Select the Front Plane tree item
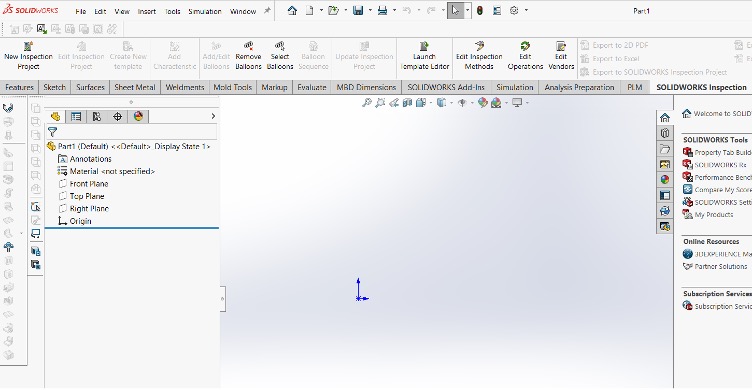This screenshot has height=390, width=755. click(x=83, y=184)
